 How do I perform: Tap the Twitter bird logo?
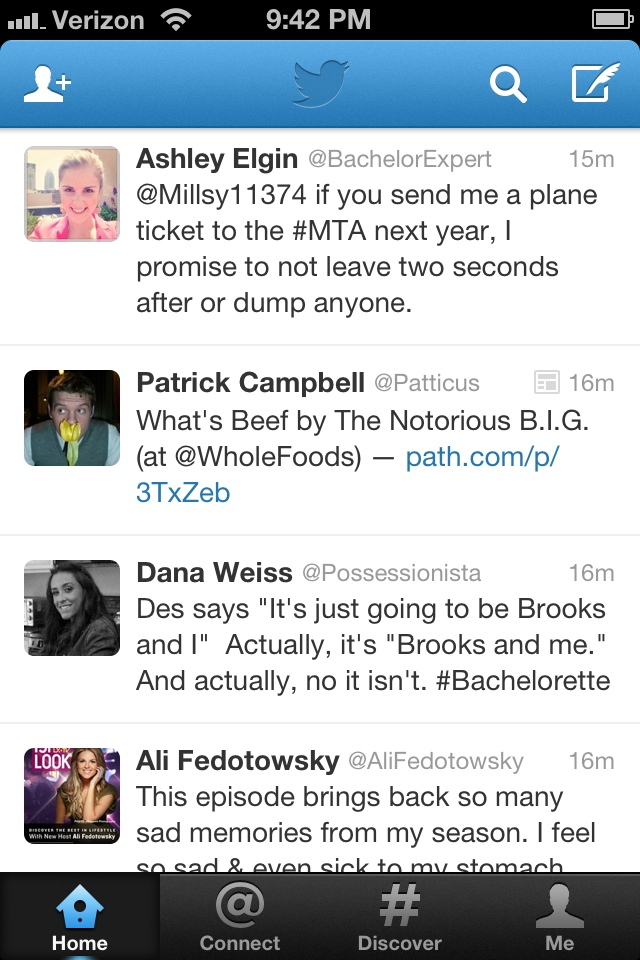coord(320,84)
